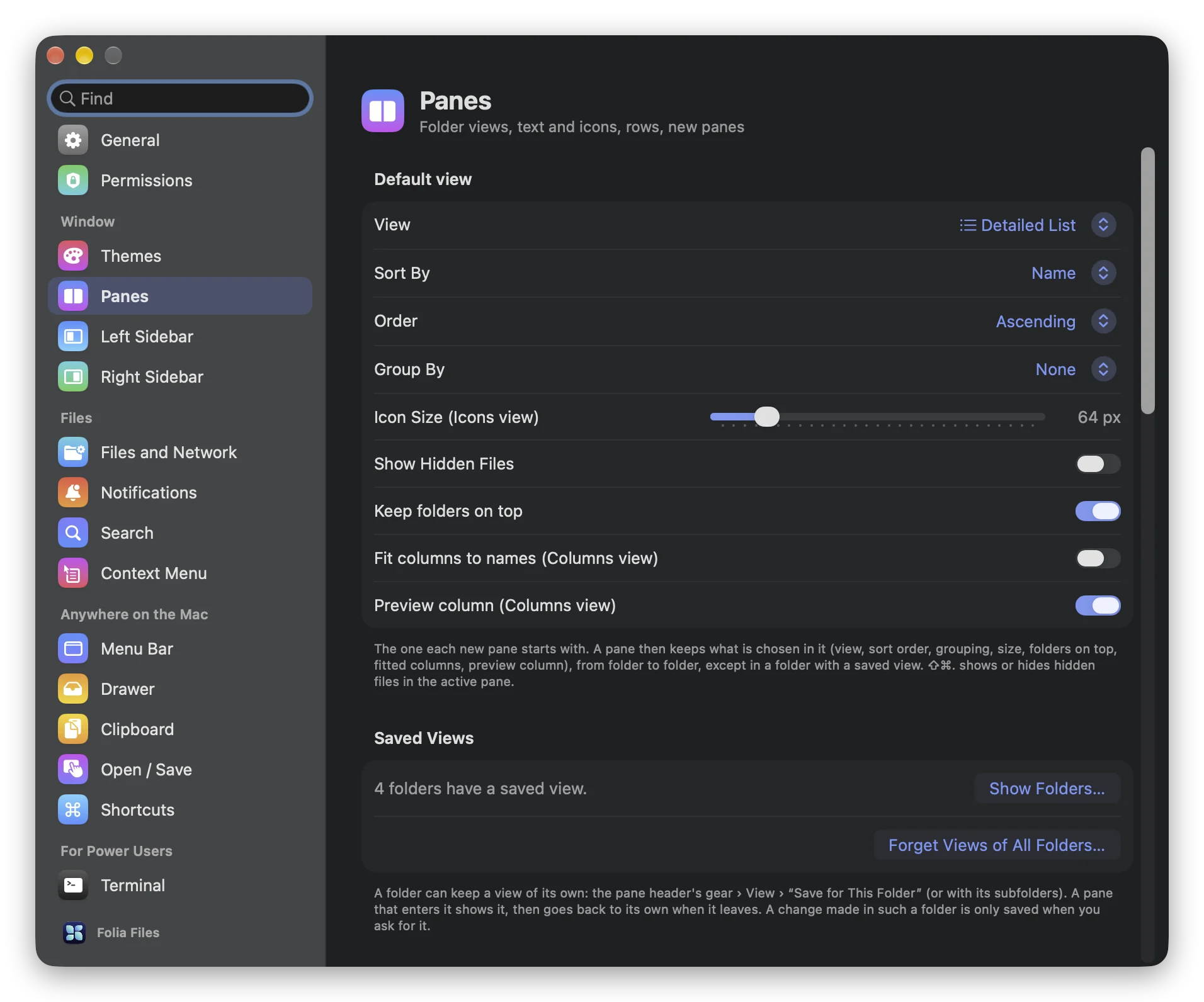The width and height of the screenshot is (1204, 1002).
Task: Open the Search magnifier icon in the sidebar
Action: click(73, 532)
